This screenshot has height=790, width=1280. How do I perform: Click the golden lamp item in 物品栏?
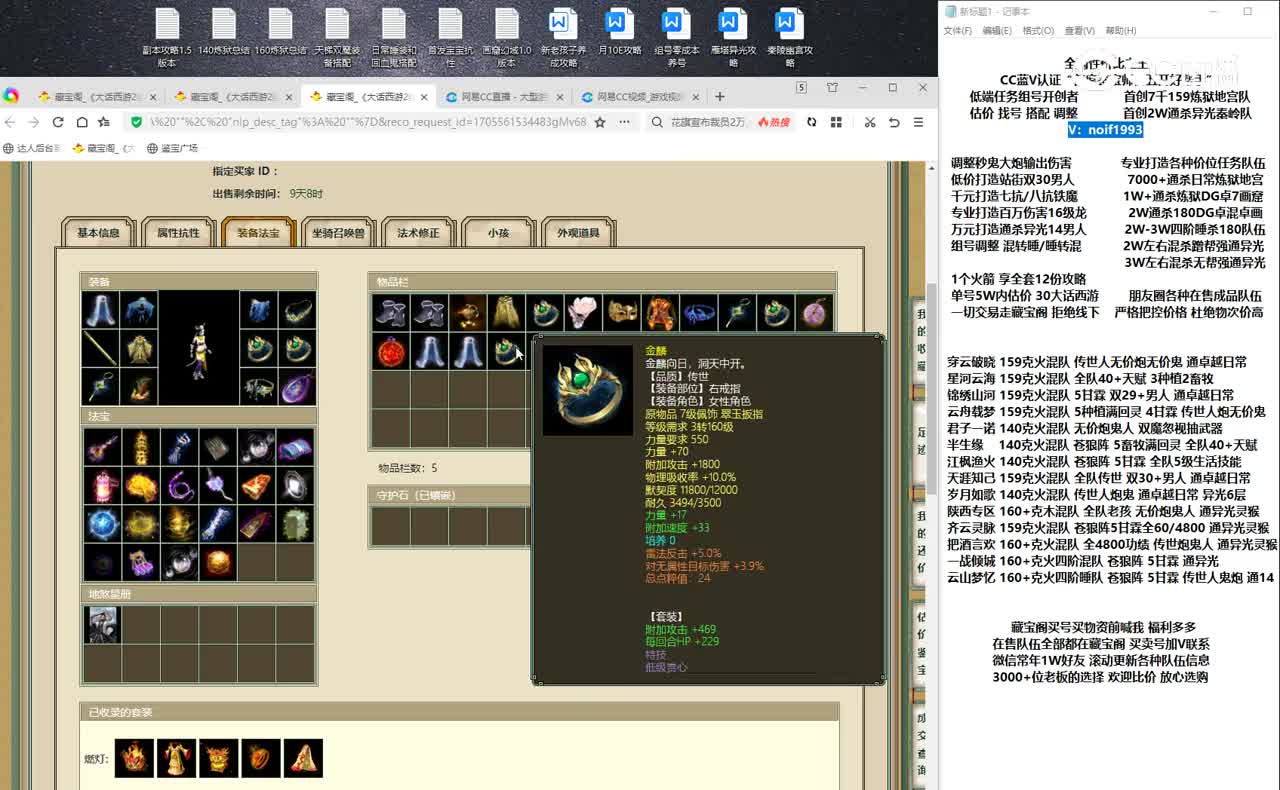pos(468,312)
